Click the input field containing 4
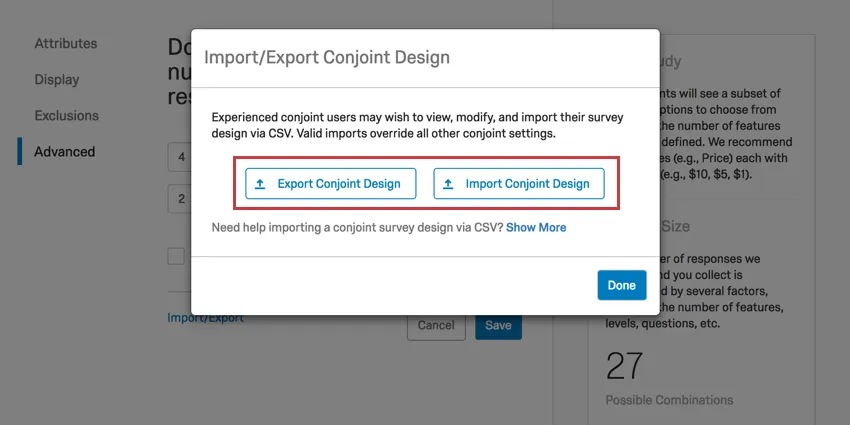This screenshot has width=850, height=425. pos(180,157)
